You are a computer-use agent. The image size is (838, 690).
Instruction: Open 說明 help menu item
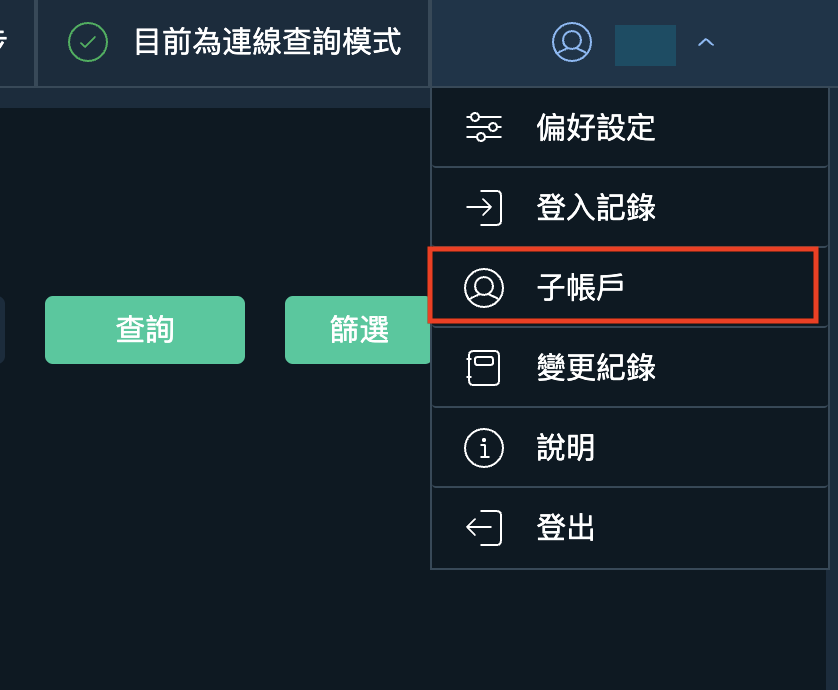pos(630,448)
